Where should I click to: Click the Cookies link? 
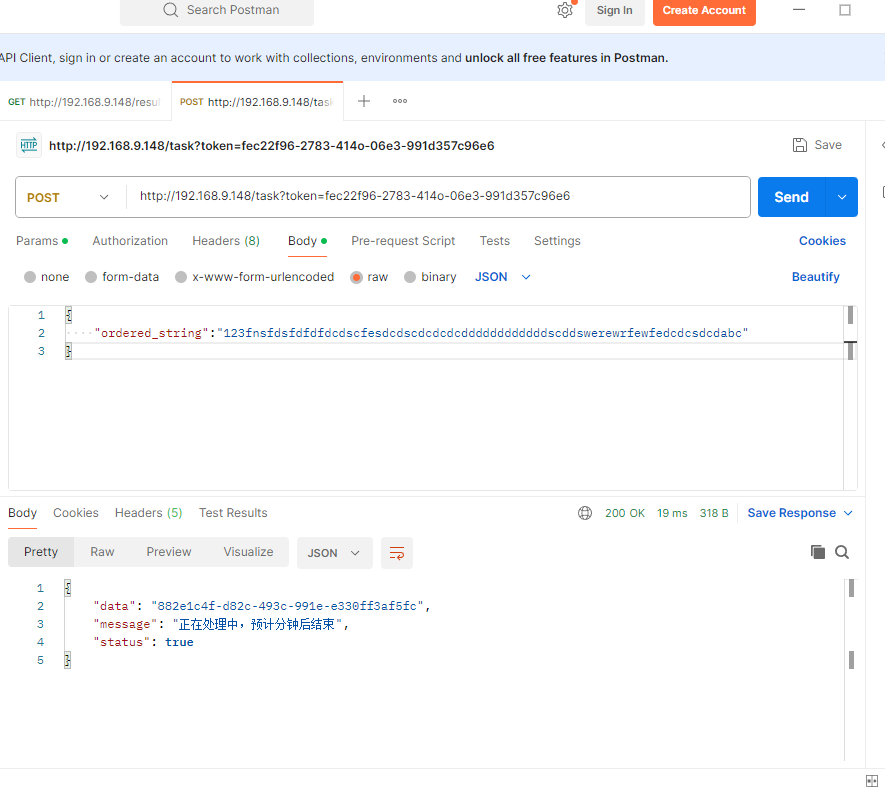[822, 241]
